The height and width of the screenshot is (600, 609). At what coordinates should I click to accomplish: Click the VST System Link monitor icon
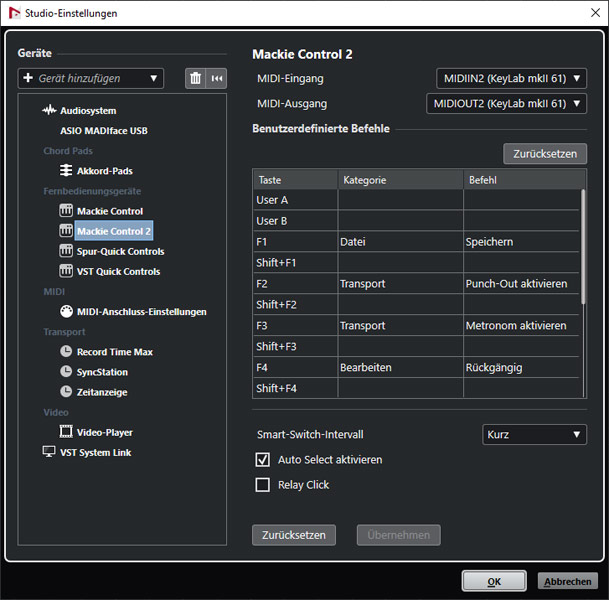pyautogui.click(x=49, y=452)
